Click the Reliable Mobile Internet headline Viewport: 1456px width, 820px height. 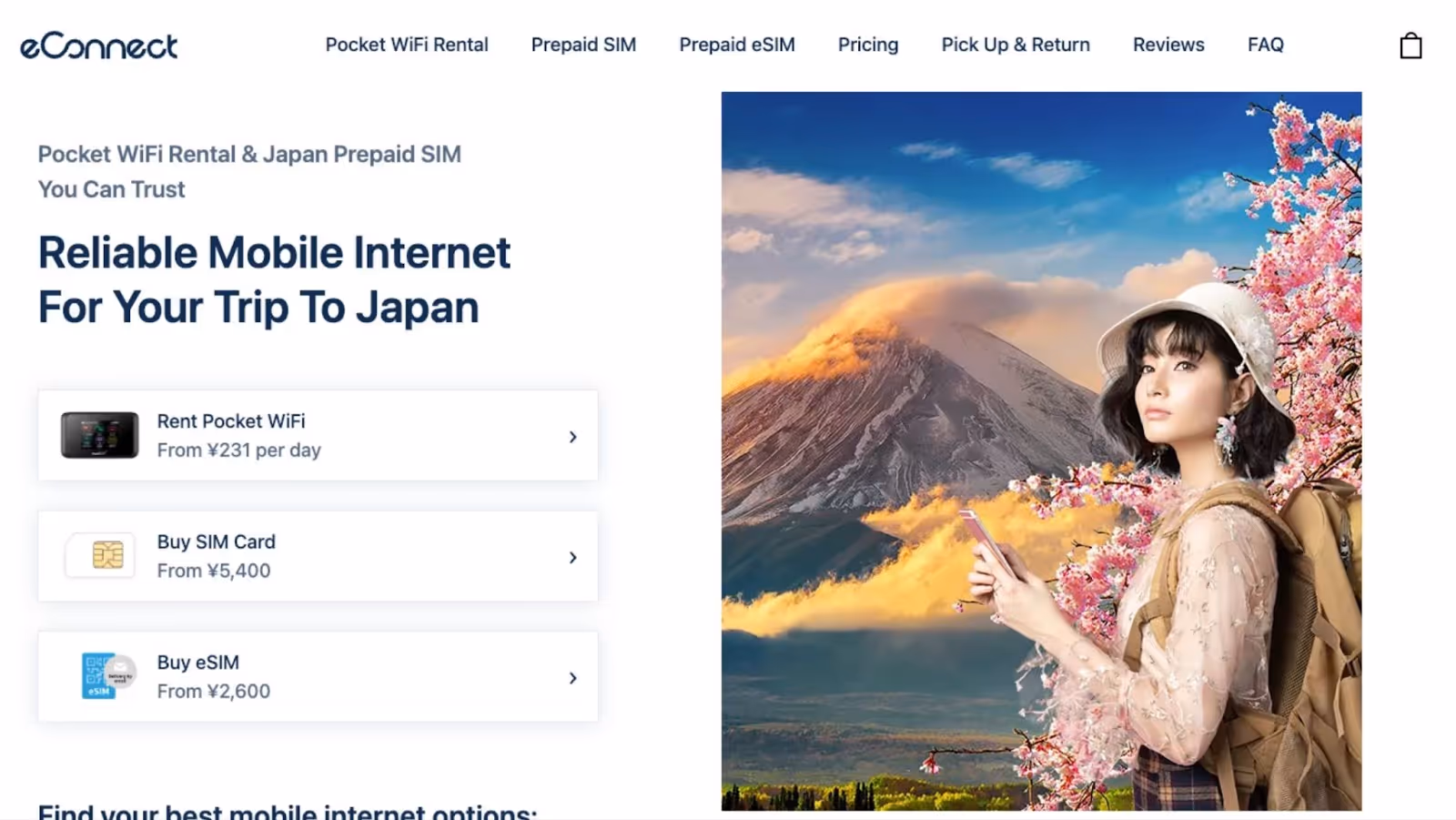[274, 280]
